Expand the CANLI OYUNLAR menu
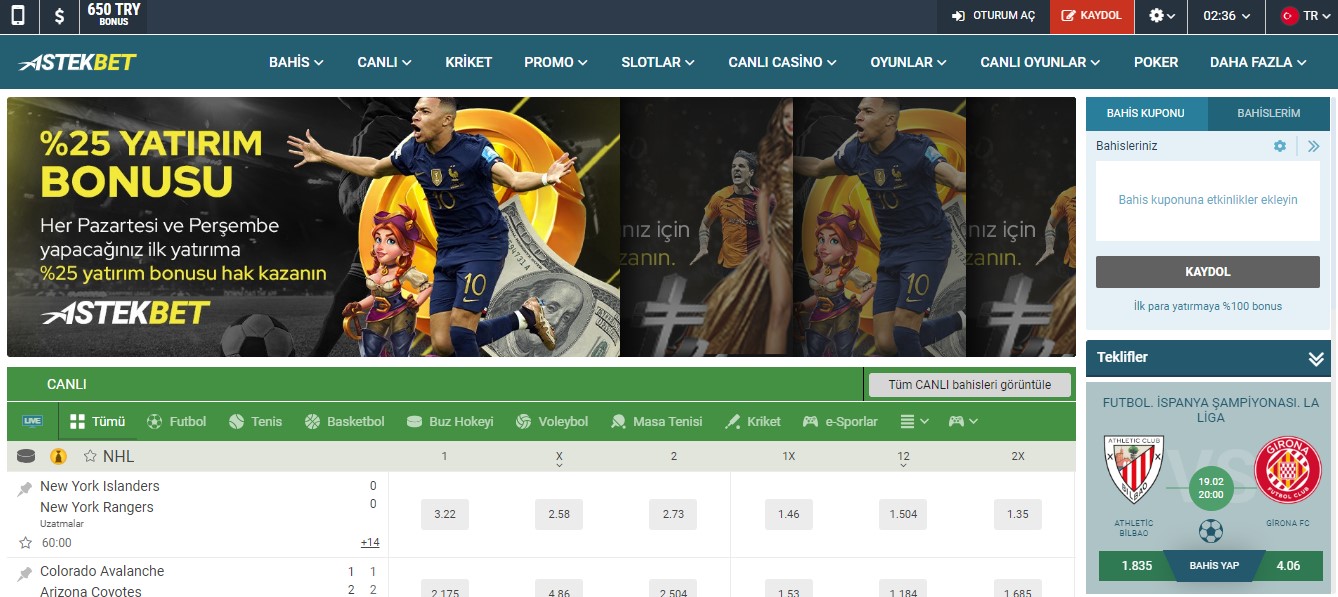This screenshot has width=1338, height=597. click(1040, 62)
